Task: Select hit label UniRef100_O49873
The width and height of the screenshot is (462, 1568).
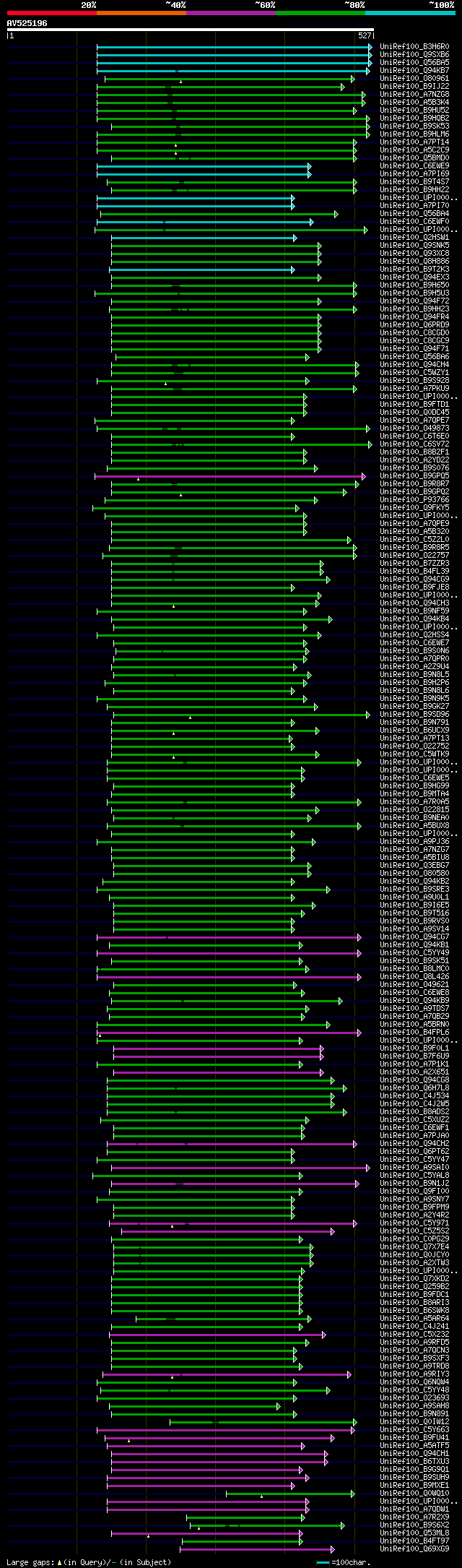Action: (414, 428)
